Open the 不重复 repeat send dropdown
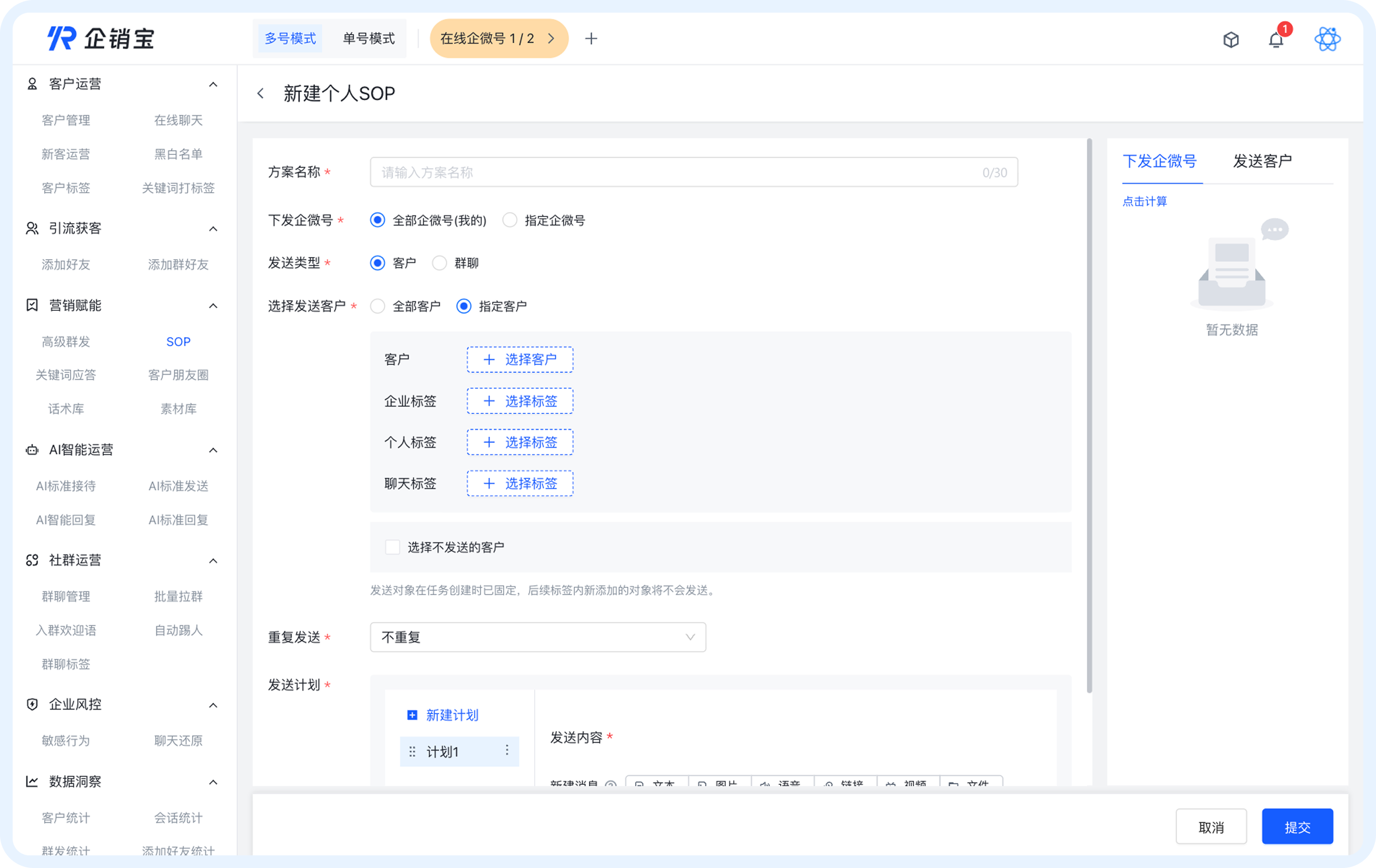Image resolution: width=1376 pixels, height=868 pixels. click(537, 637)
